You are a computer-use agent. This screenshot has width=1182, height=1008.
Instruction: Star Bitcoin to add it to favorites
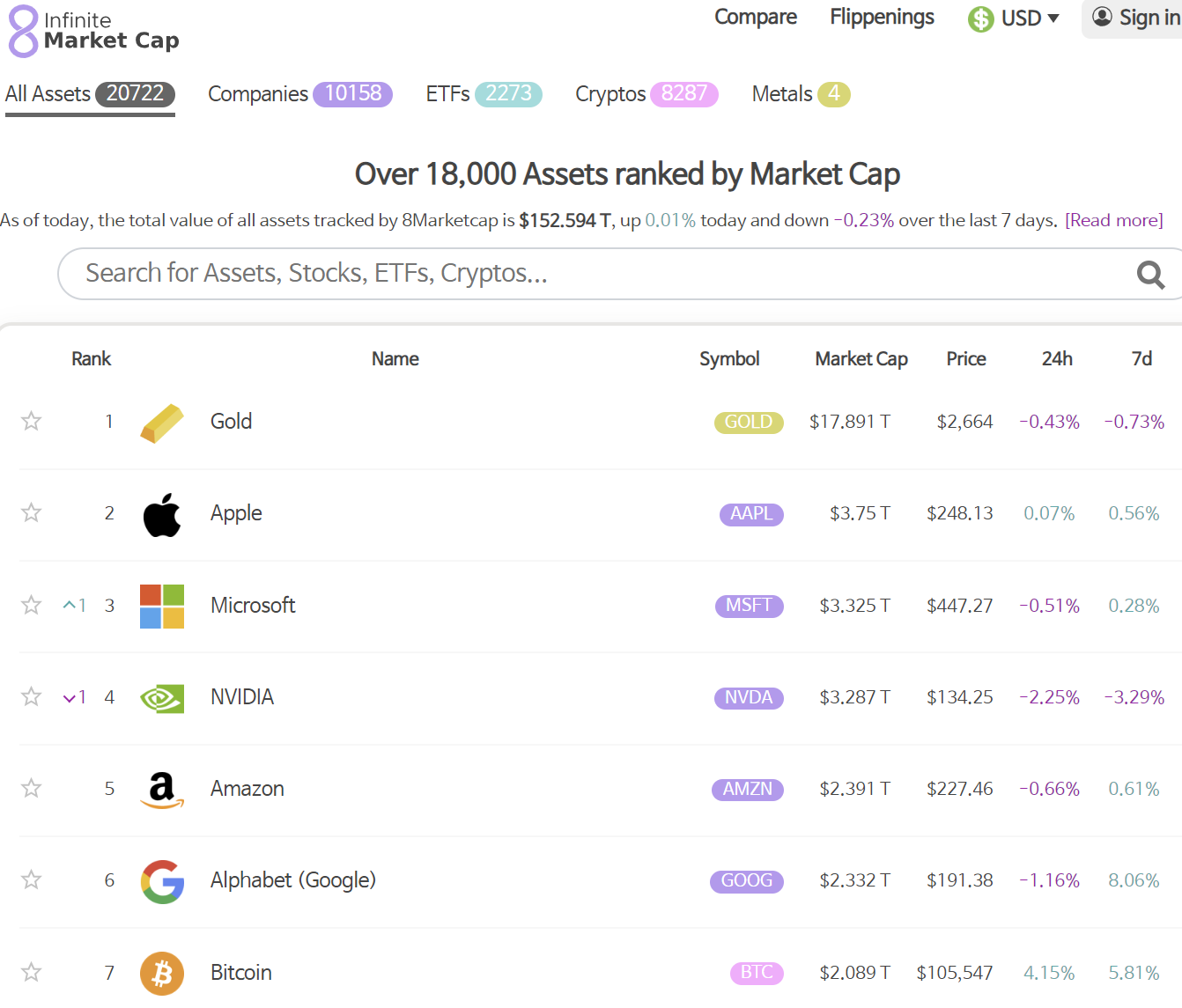click(31, 973)
